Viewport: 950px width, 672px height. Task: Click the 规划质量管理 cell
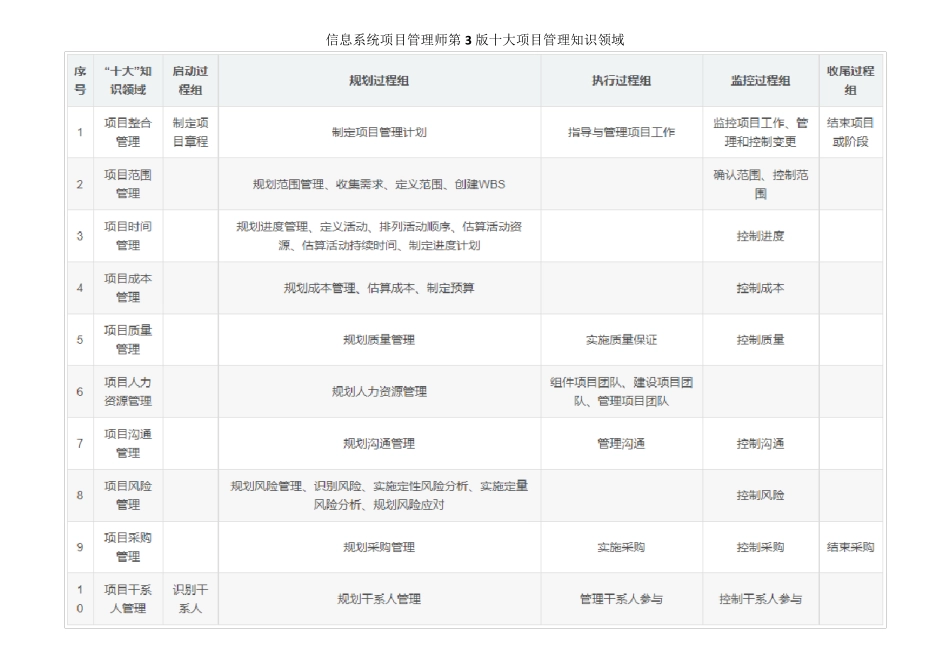point(379,339)
